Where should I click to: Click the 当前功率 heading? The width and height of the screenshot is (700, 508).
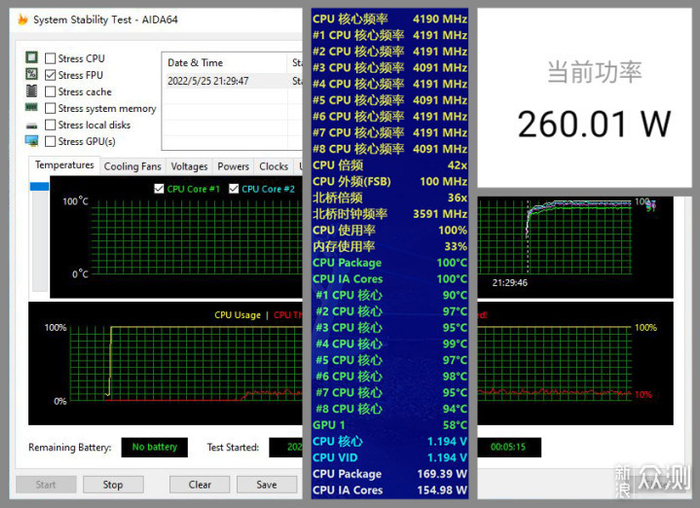pyautogui.click(x=595, y=72)
